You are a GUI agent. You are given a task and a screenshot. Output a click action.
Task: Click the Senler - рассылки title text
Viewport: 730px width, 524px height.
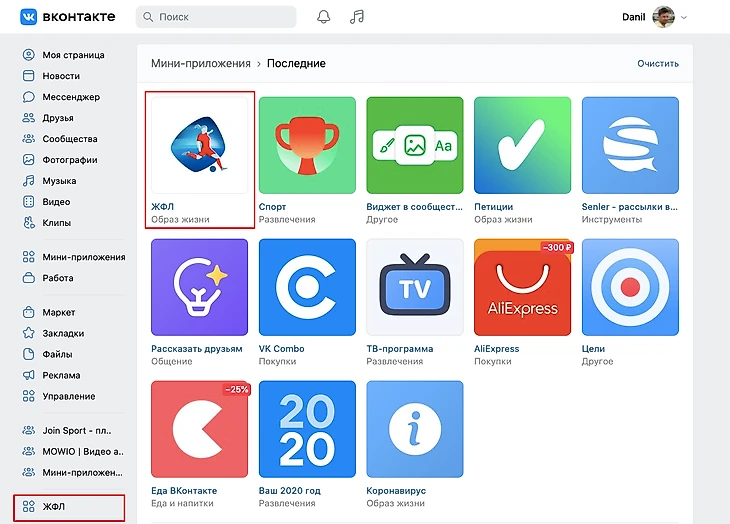(x=629, y=207)
